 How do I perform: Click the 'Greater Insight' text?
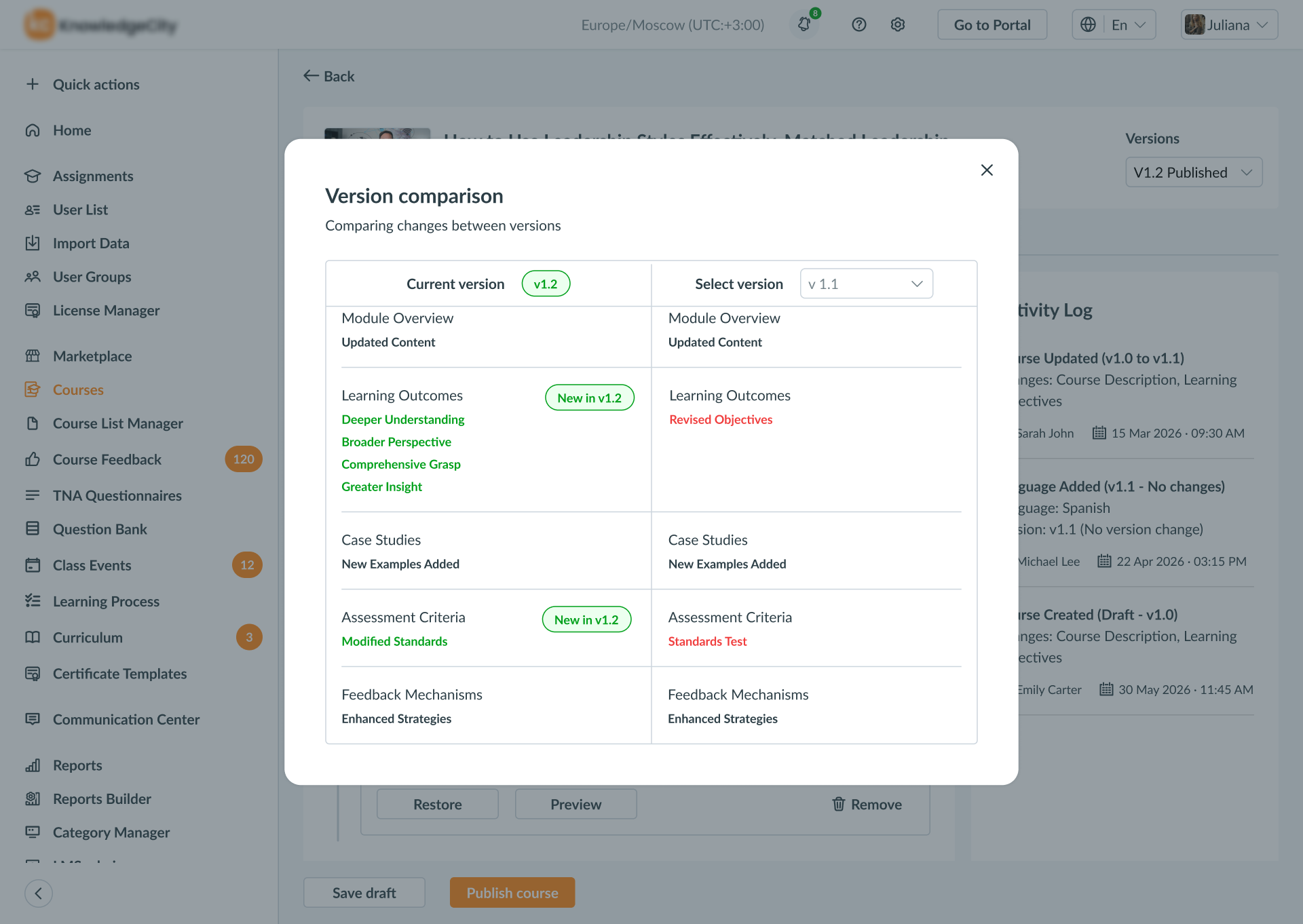[x=381, y=486]
